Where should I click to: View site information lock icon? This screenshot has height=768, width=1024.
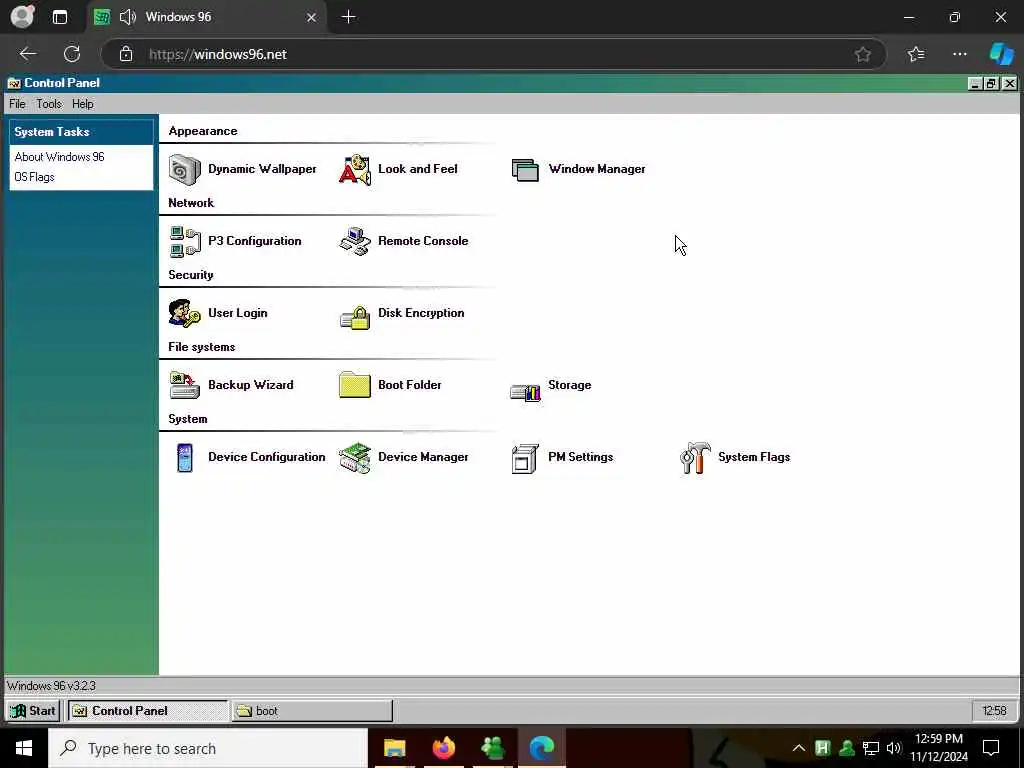click(x=125, y=54)
